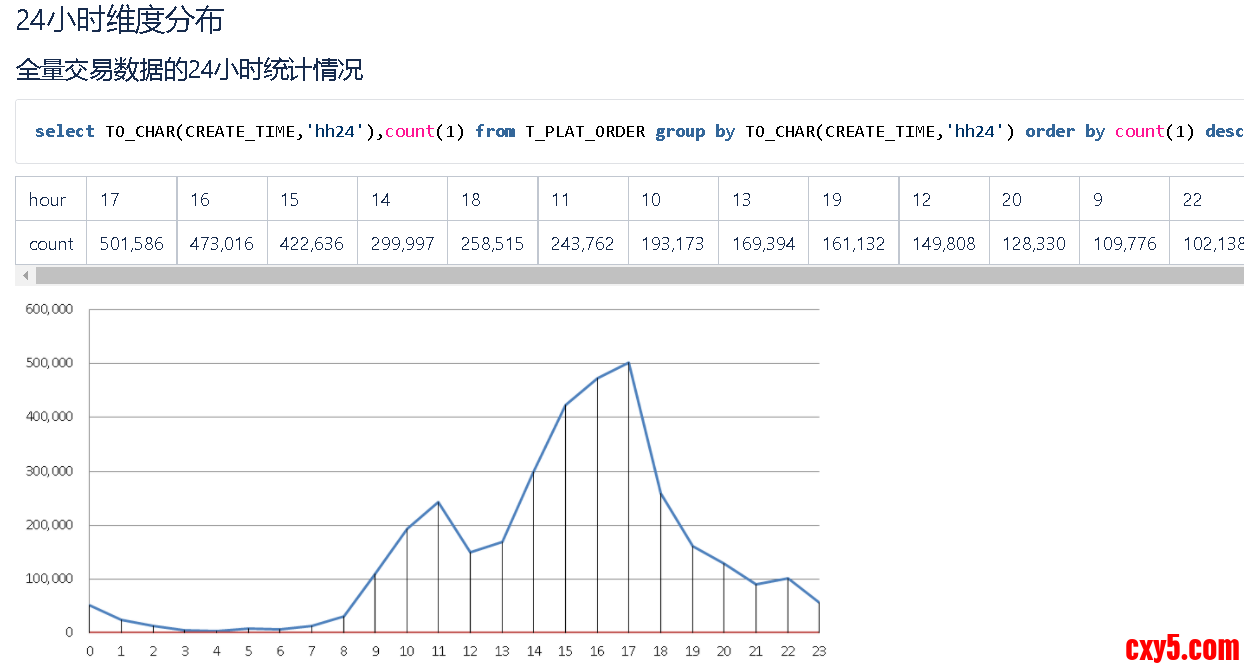Select the cell with value 109,776

1124,243
